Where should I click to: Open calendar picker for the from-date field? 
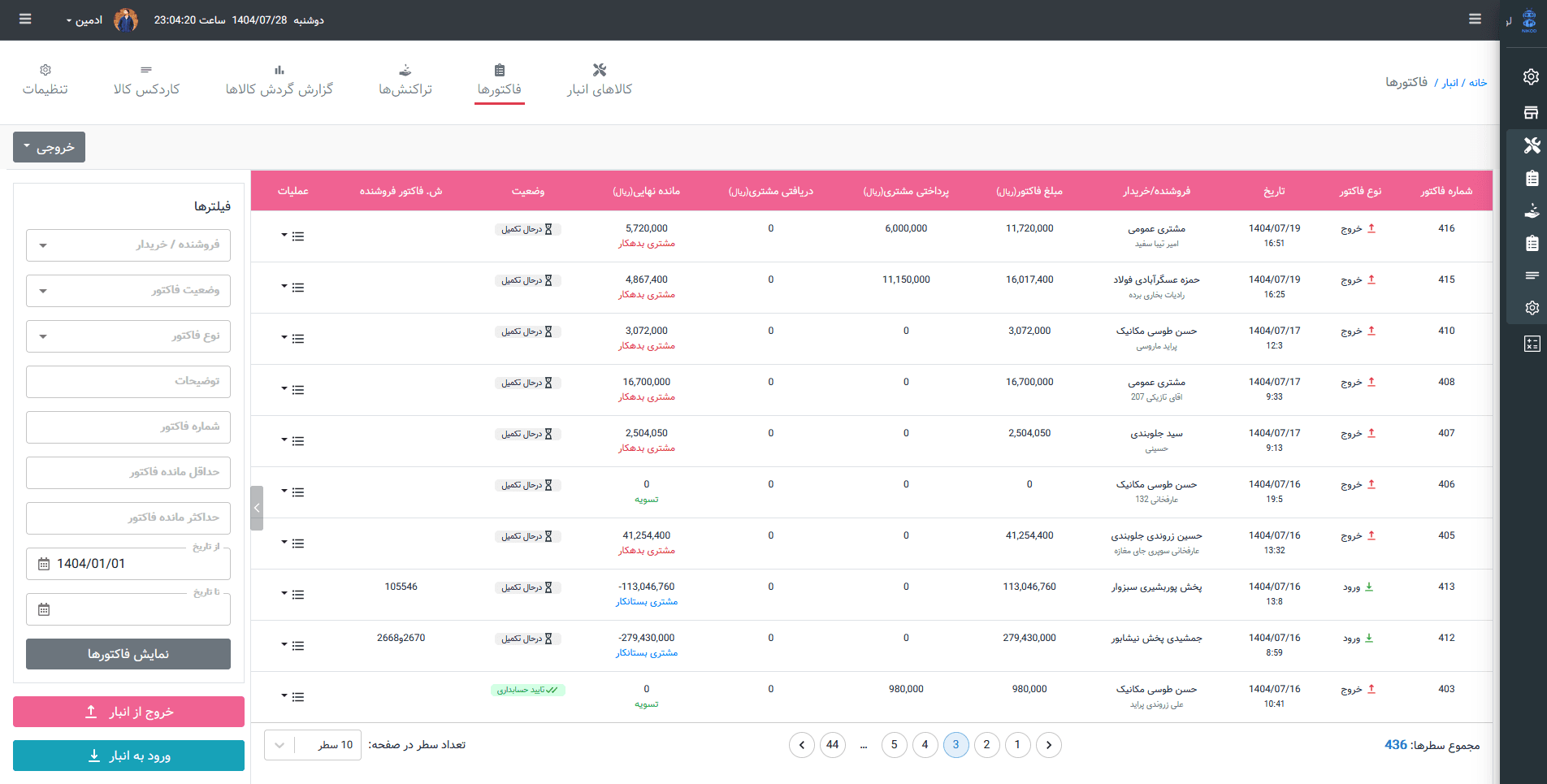click(44, 564)
